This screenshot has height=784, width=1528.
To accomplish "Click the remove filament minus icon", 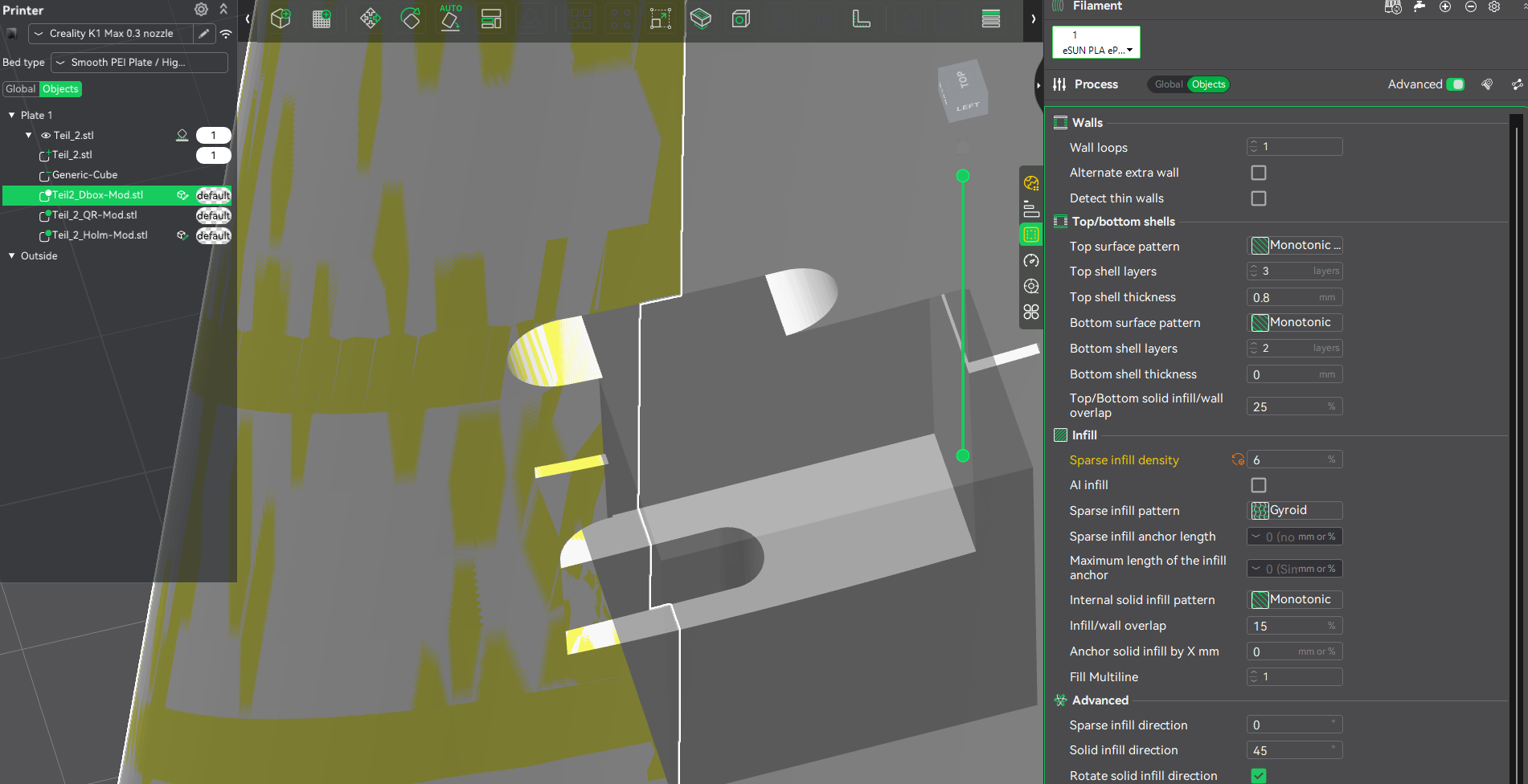I will [x=1470, y=6].
